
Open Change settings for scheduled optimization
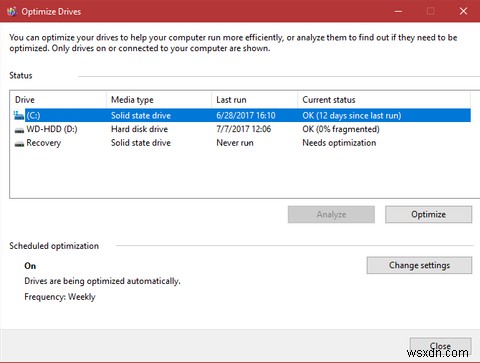[x=419, y=265]
